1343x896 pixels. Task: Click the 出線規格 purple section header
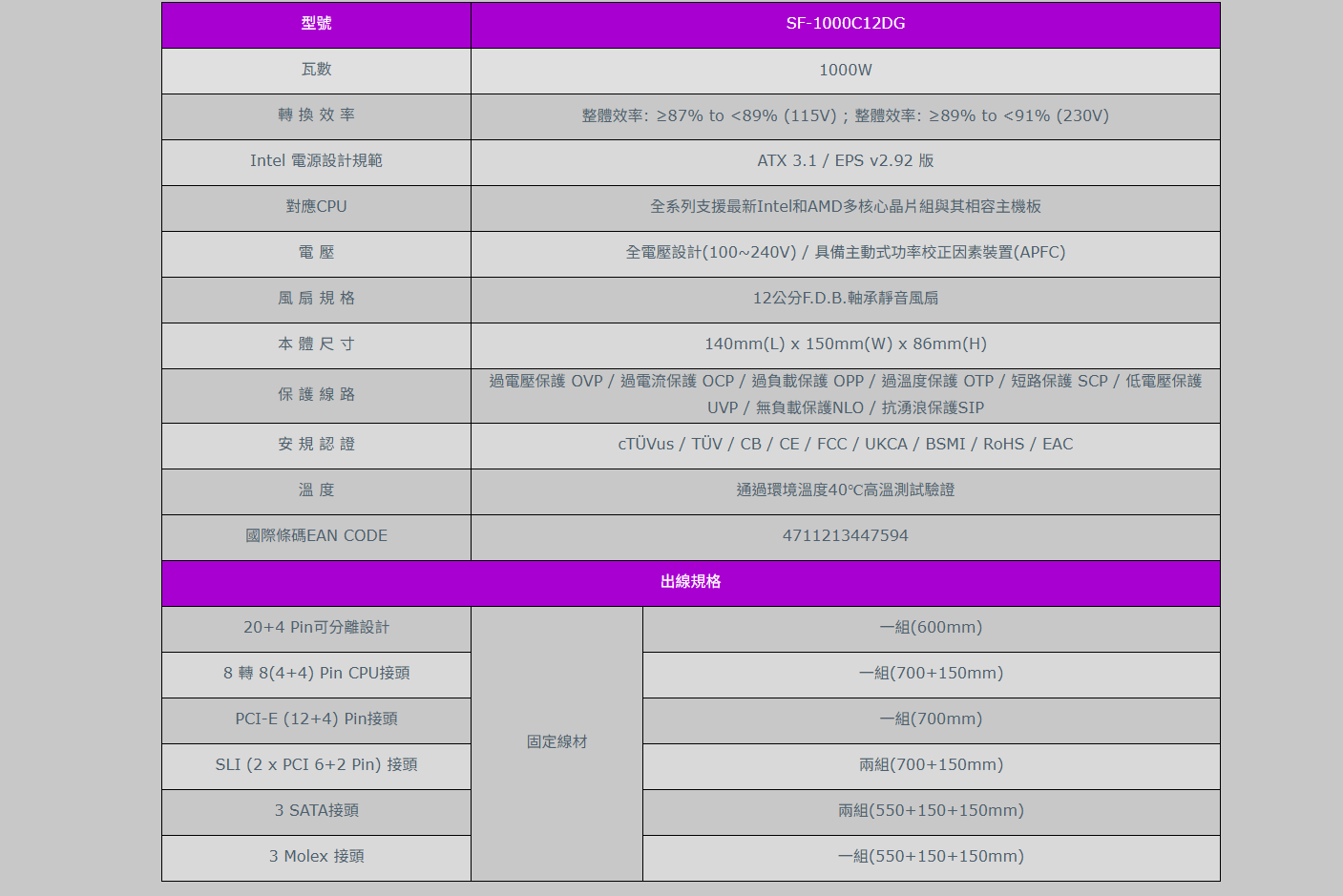(690, 582)
